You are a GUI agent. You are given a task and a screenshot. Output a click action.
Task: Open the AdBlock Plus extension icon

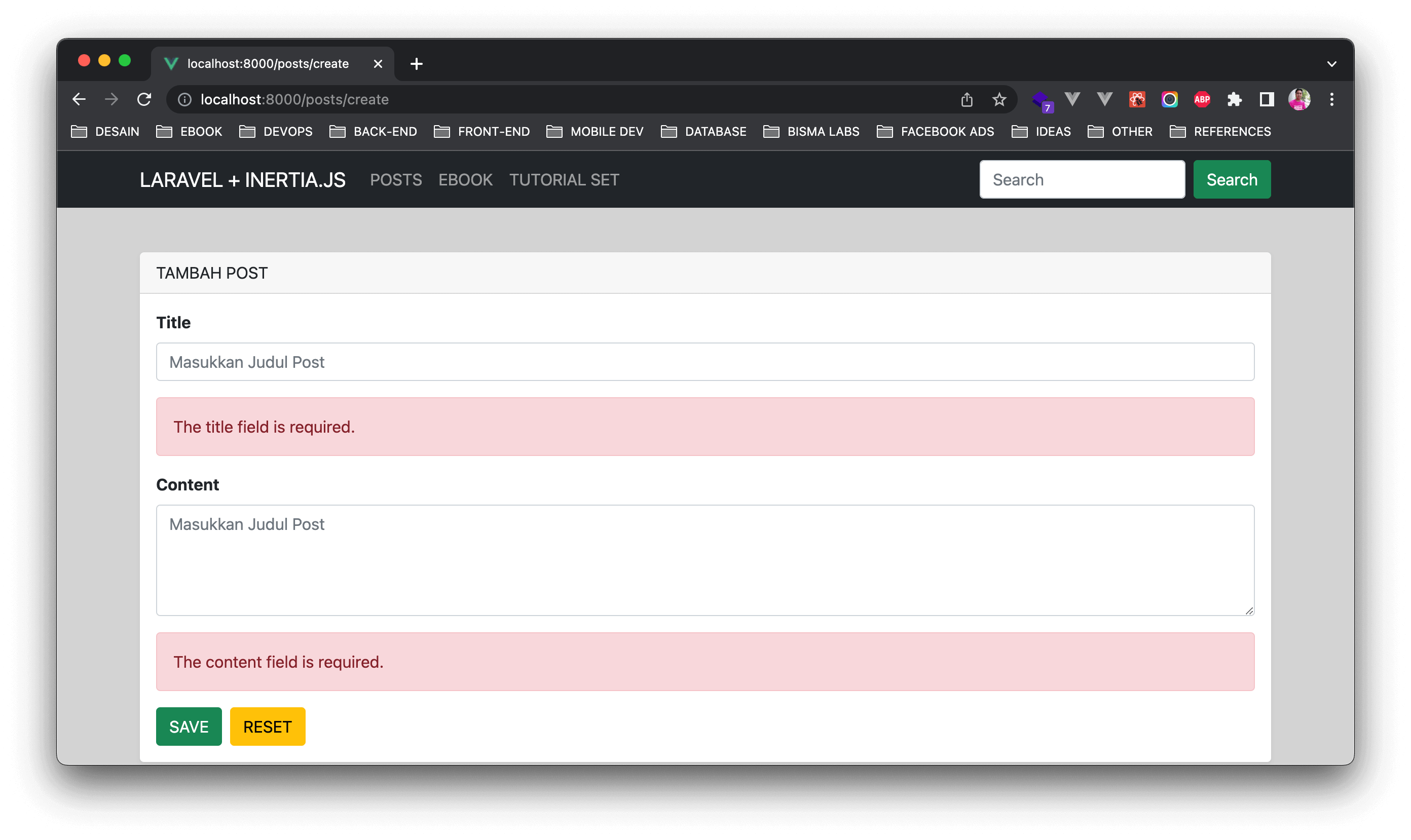coord(1202,100)
